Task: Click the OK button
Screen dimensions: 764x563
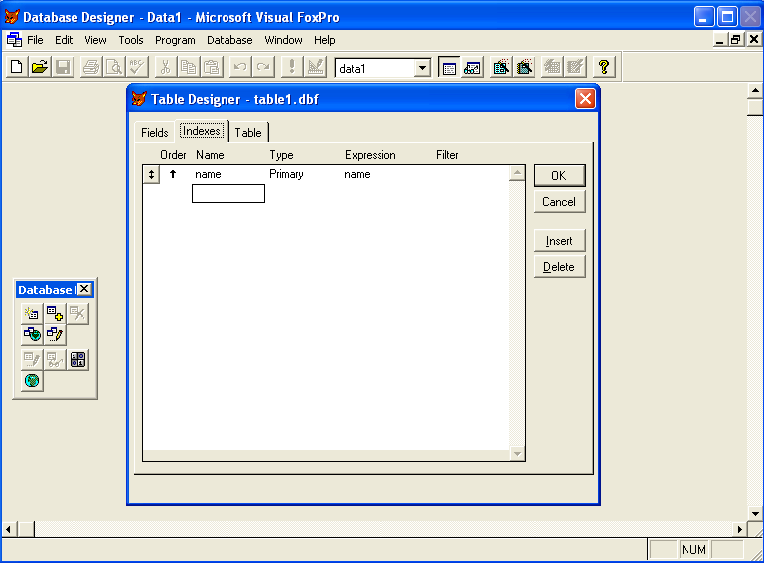Action: point(559,175)
